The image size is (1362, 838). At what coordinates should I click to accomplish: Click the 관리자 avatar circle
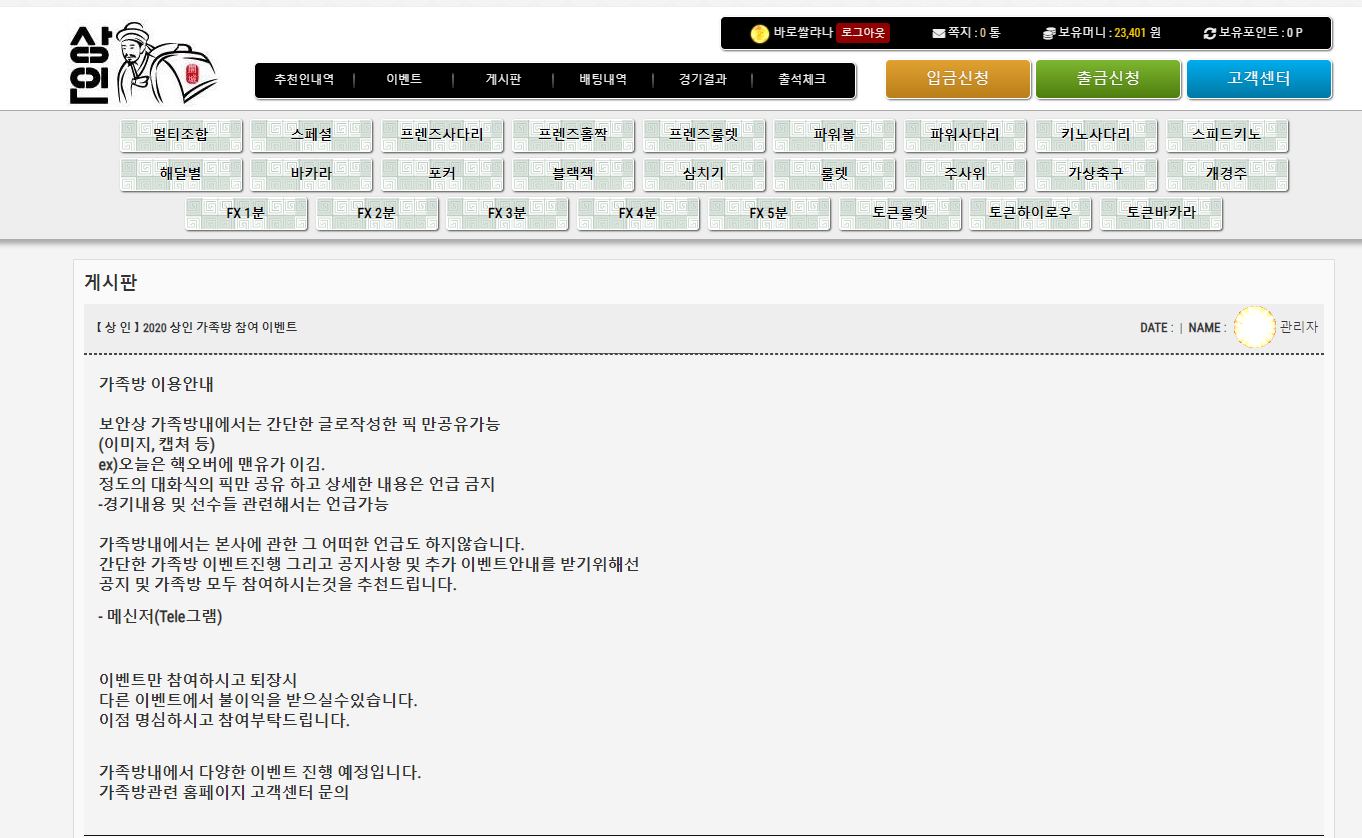(1254, 327)
